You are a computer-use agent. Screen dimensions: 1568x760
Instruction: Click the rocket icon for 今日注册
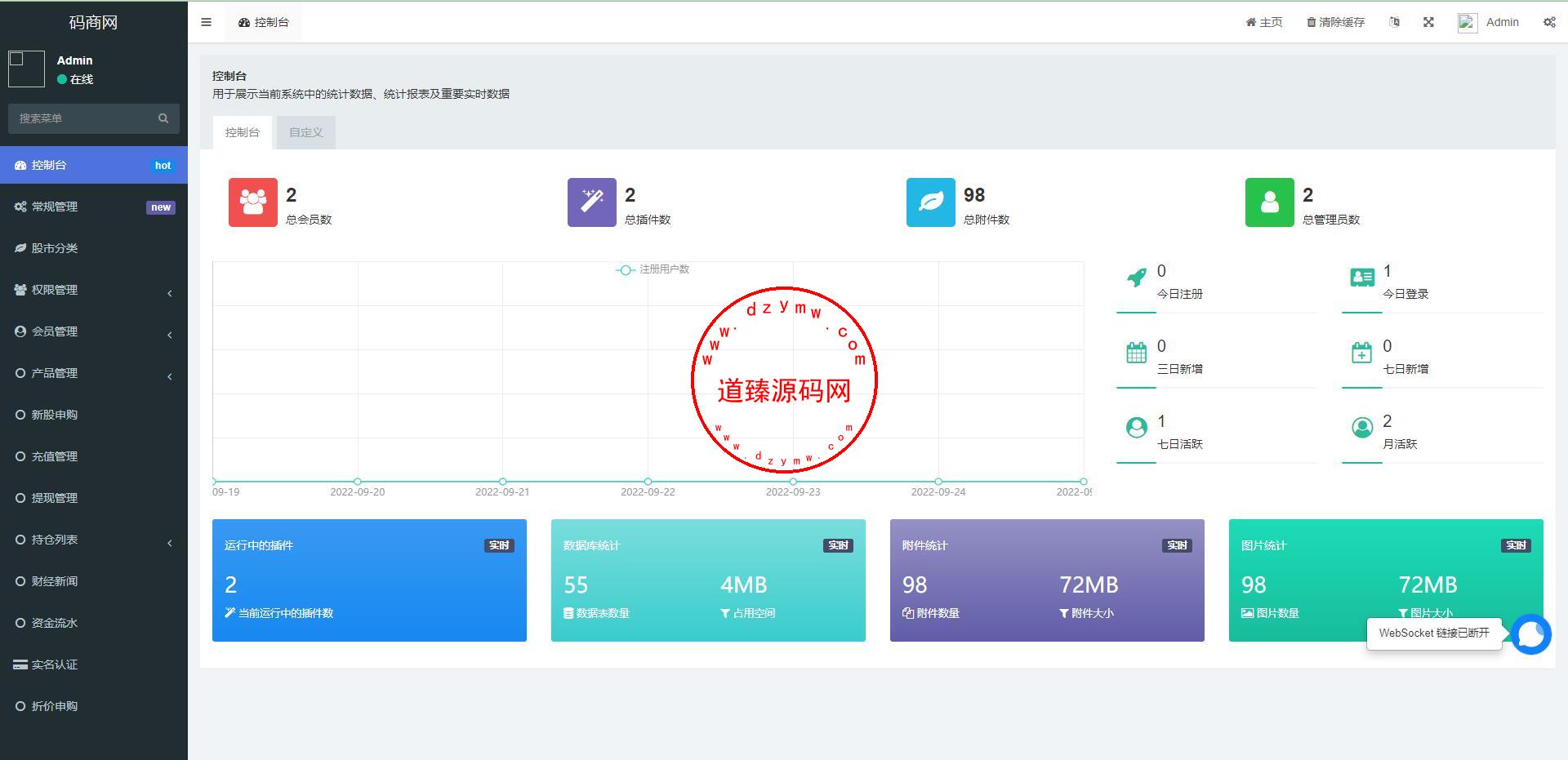pyautogui.click(x=1136, y=278)
